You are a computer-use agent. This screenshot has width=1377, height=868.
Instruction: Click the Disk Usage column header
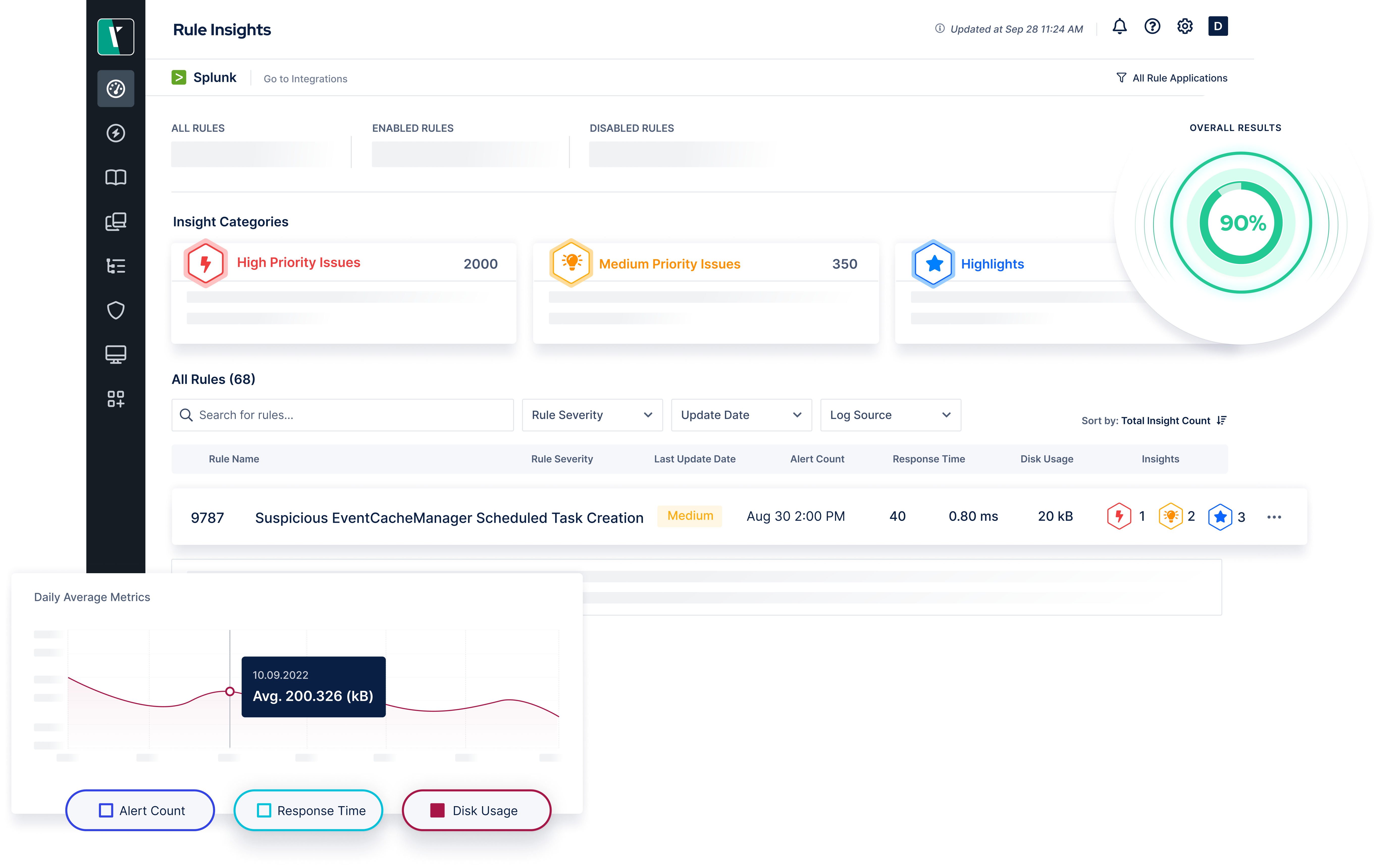pos(1047,459)
